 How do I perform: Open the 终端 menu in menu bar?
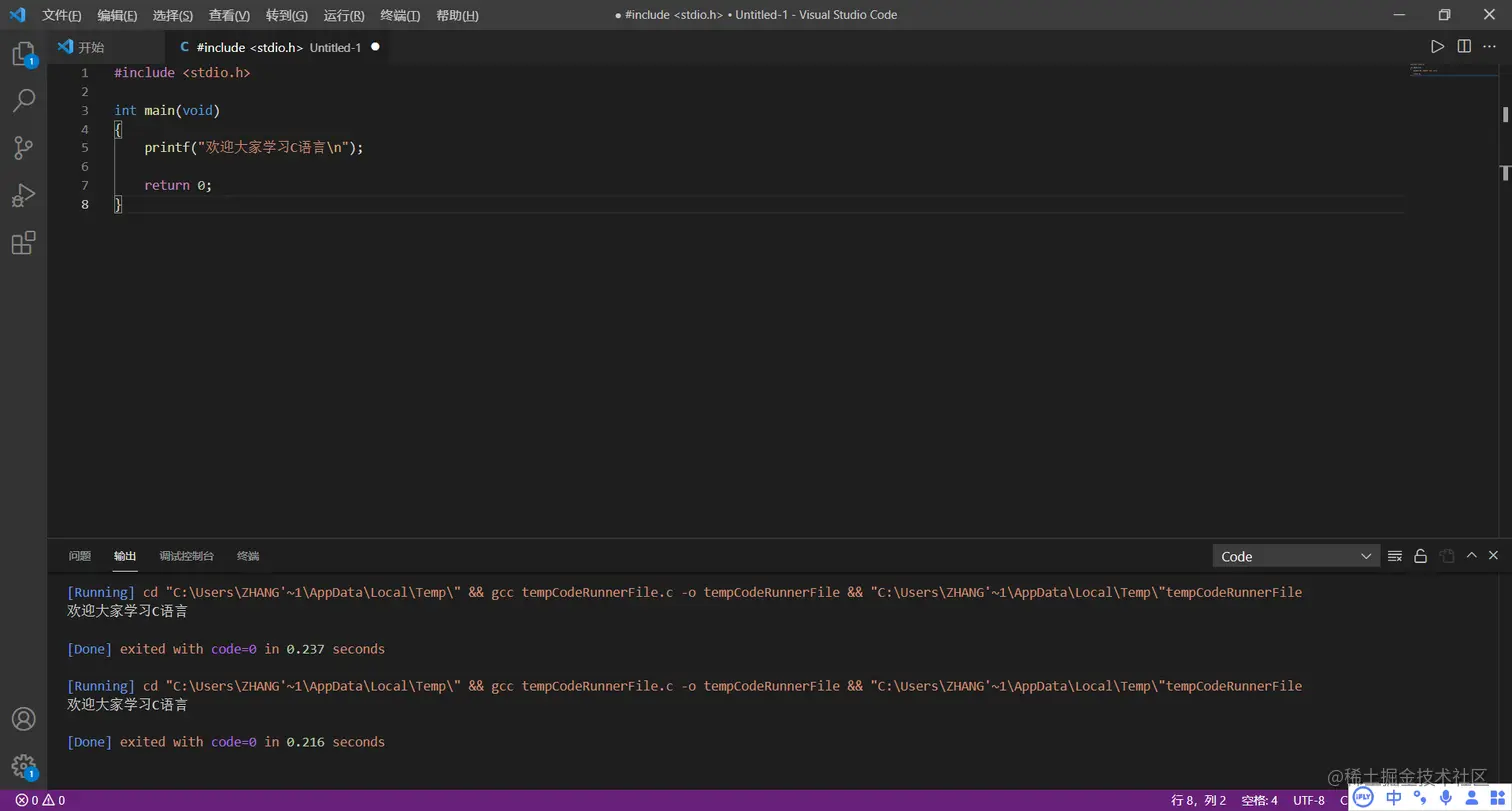click(400, 16)
